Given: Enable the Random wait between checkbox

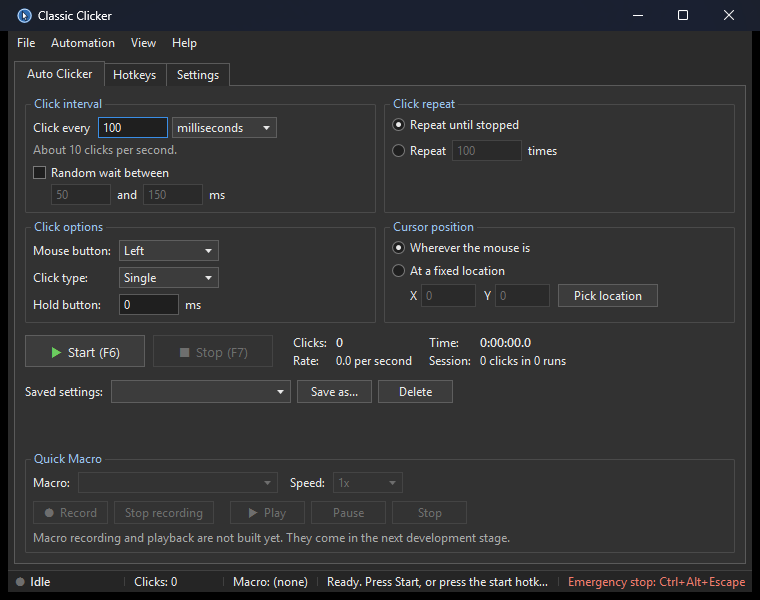Looking at the screenshot, I should (39, 173).
